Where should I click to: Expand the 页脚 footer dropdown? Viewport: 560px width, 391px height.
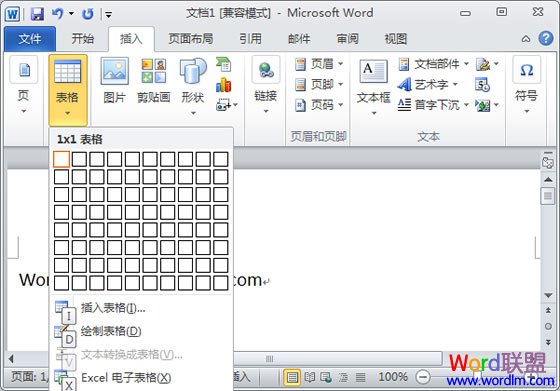tap(341, 84)
